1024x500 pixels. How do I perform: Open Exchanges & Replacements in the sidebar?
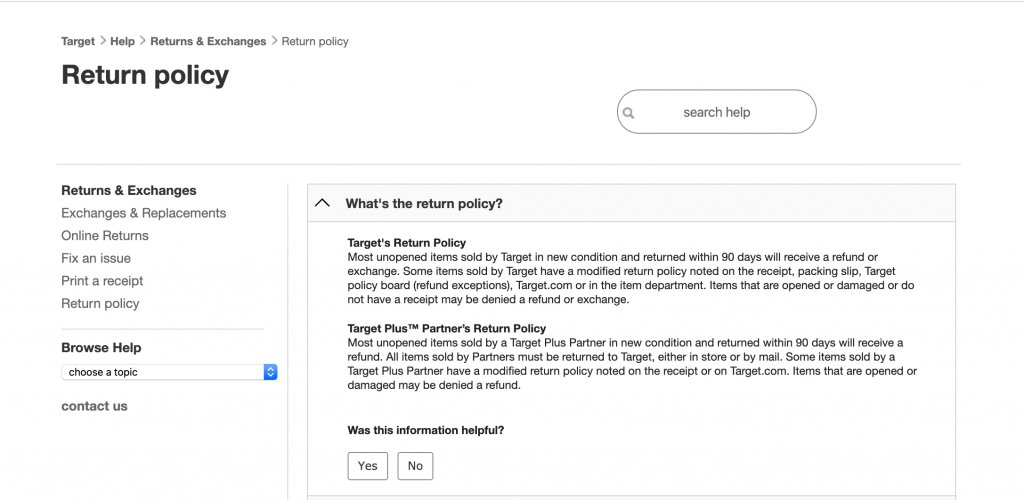pyautogui.click(x=144, y=213)
